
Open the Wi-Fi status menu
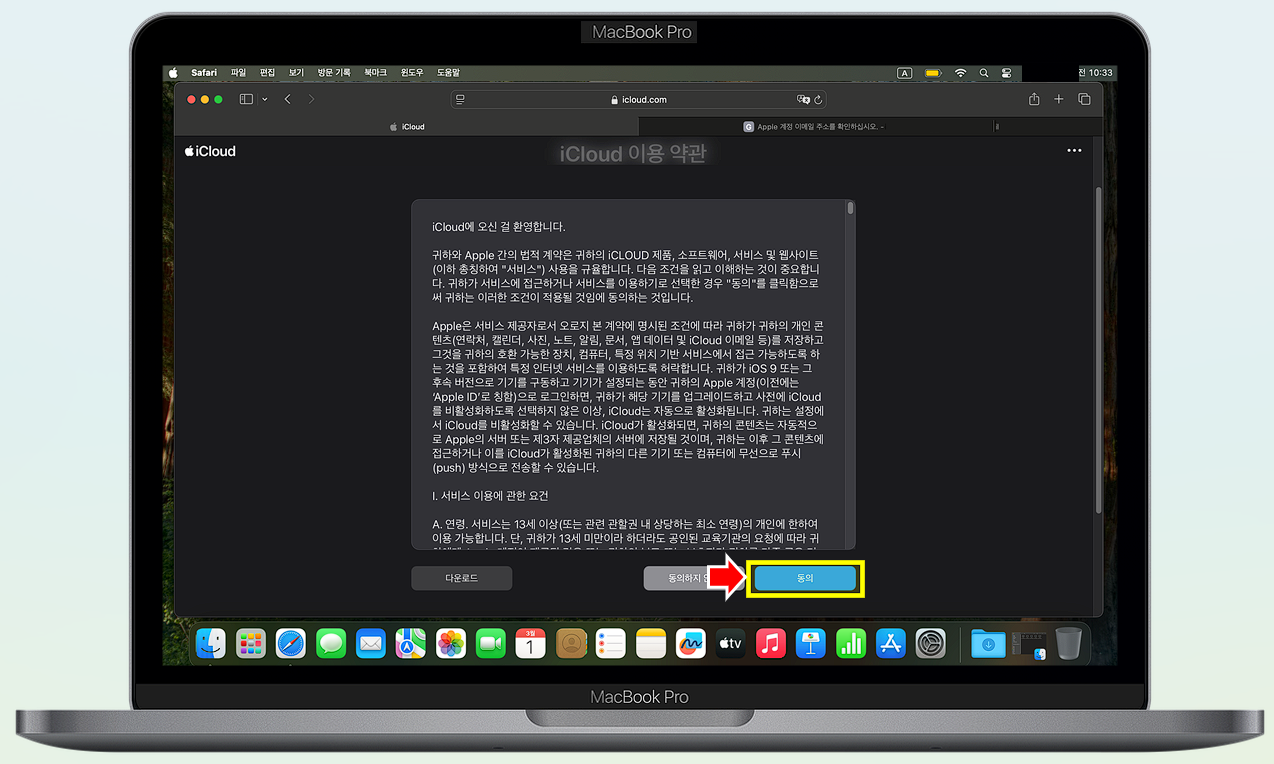[960, 73]
